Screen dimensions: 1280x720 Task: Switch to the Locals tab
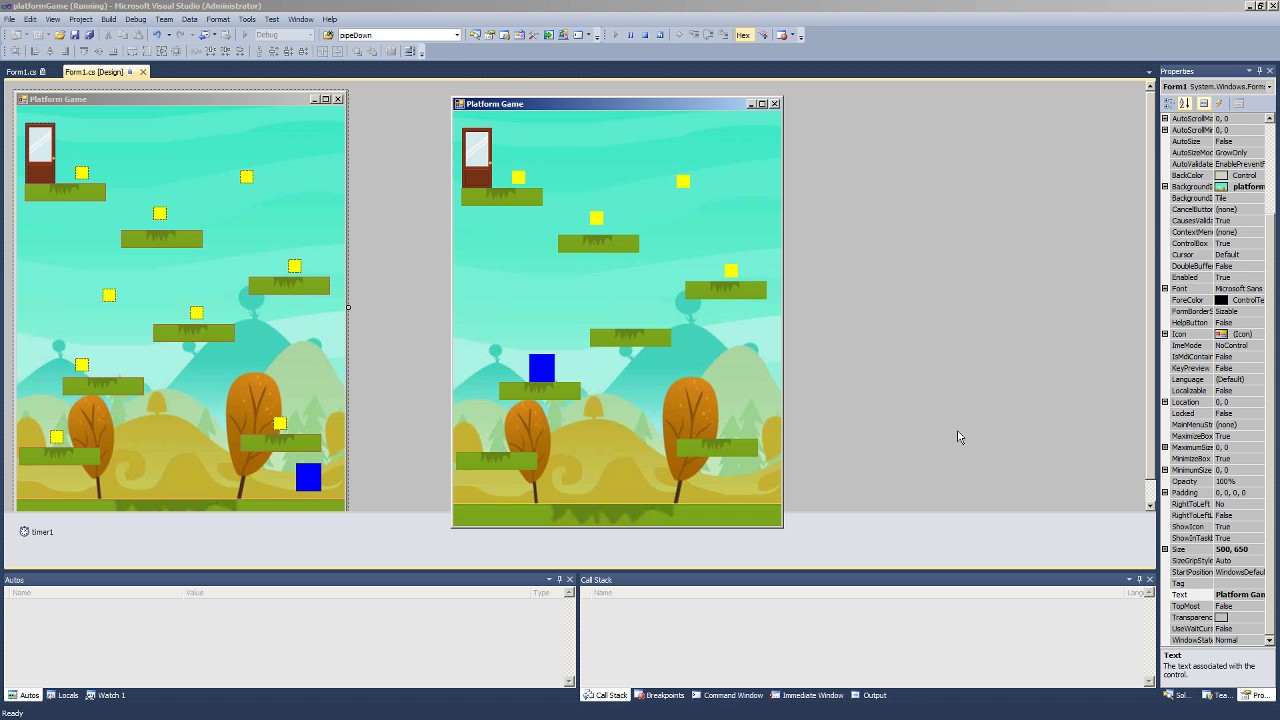click(x=66, y=695)
